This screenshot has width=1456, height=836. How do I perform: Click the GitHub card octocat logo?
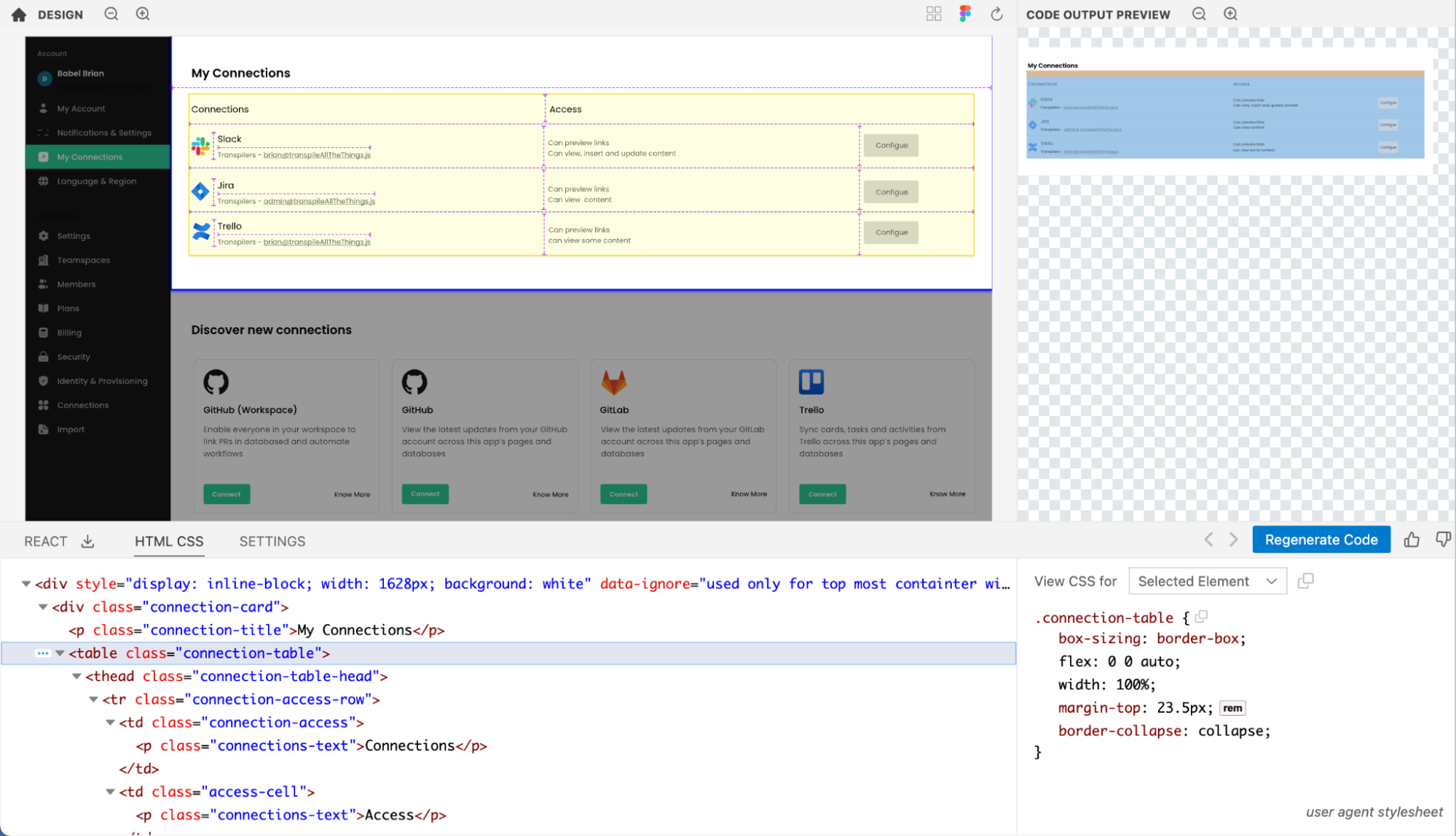pos(414,382)
